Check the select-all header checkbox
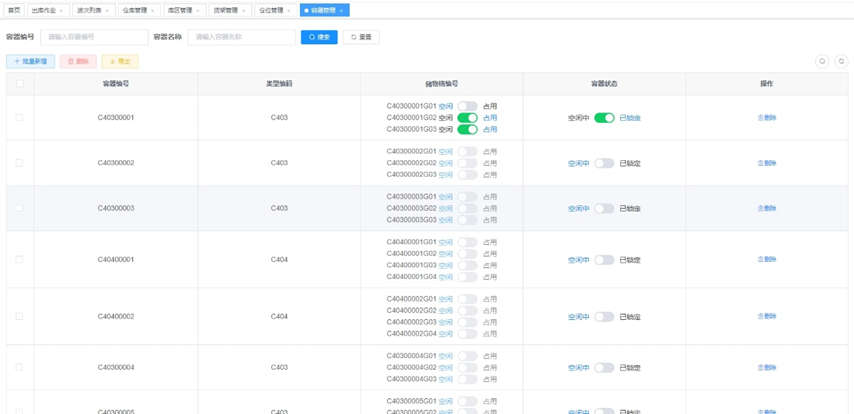Screen dimensions: 854x414 (x=19, y=84)
